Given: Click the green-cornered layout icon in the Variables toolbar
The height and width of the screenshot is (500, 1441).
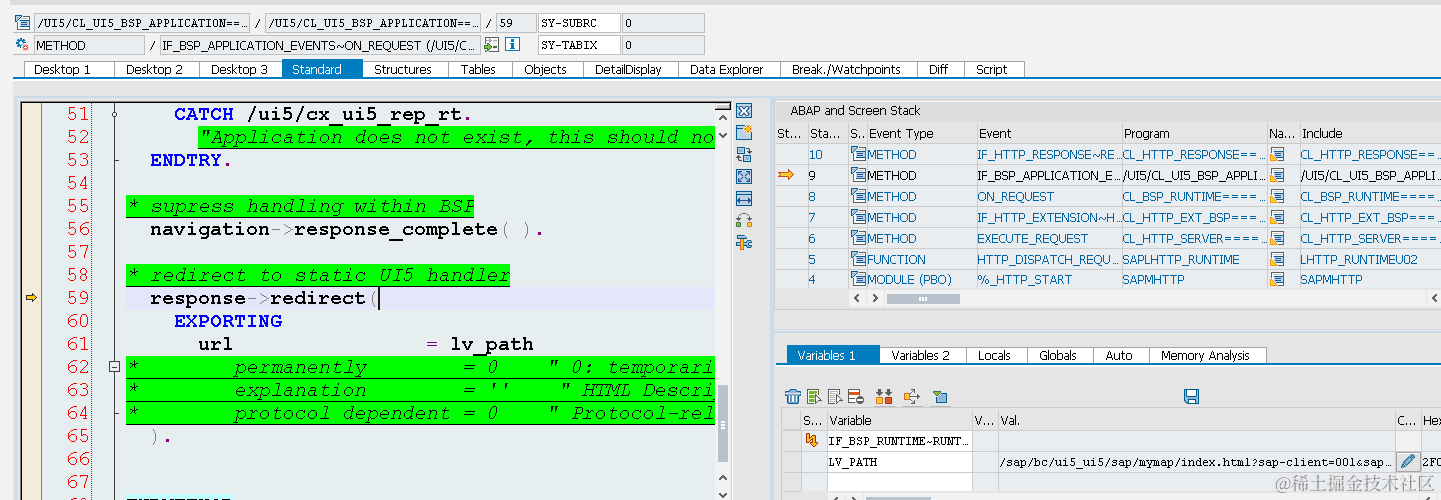Looking at the screenshot, I should (x=939, y=397).
